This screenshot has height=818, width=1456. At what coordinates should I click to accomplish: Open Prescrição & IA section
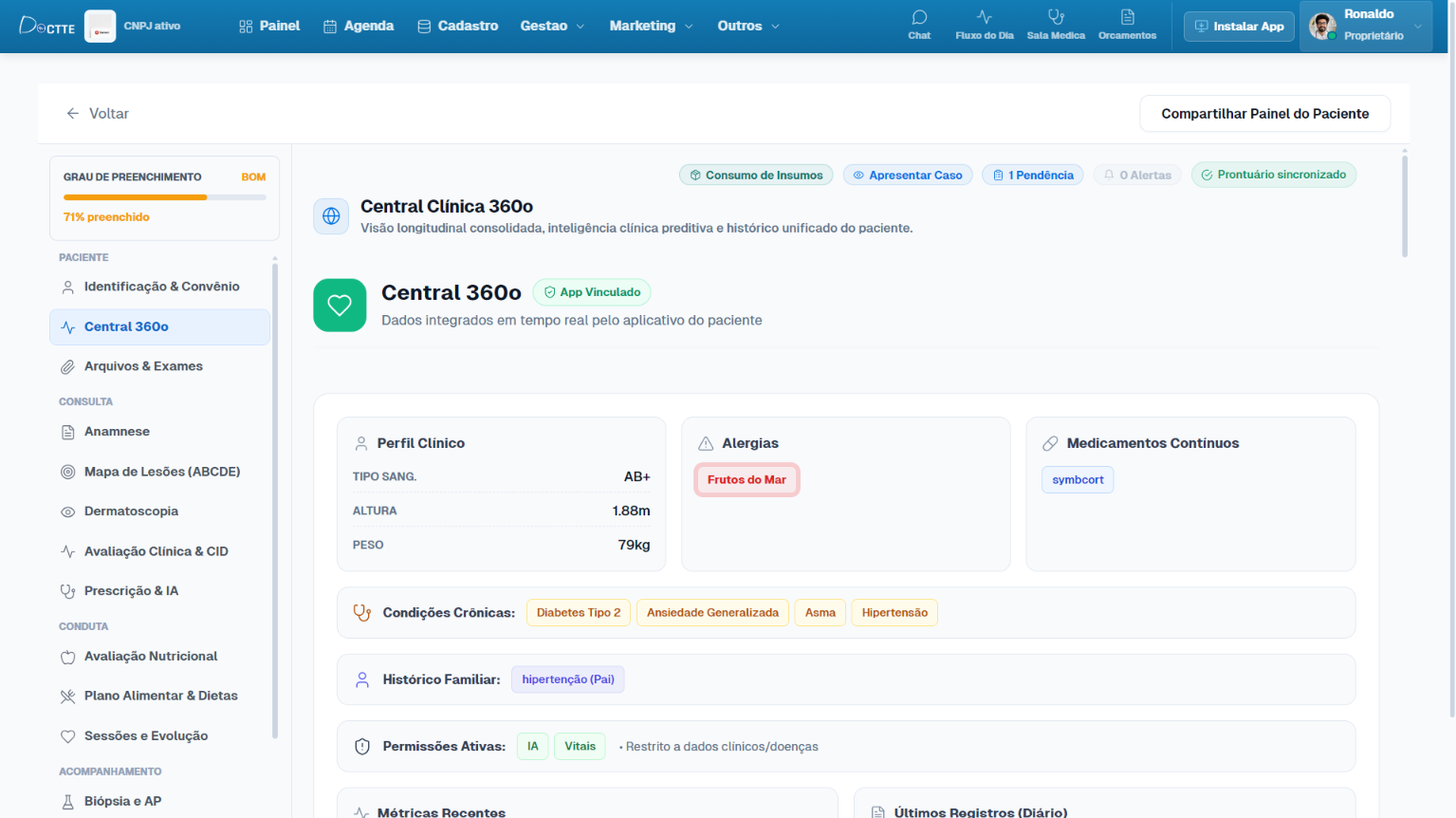pos(159,591)
